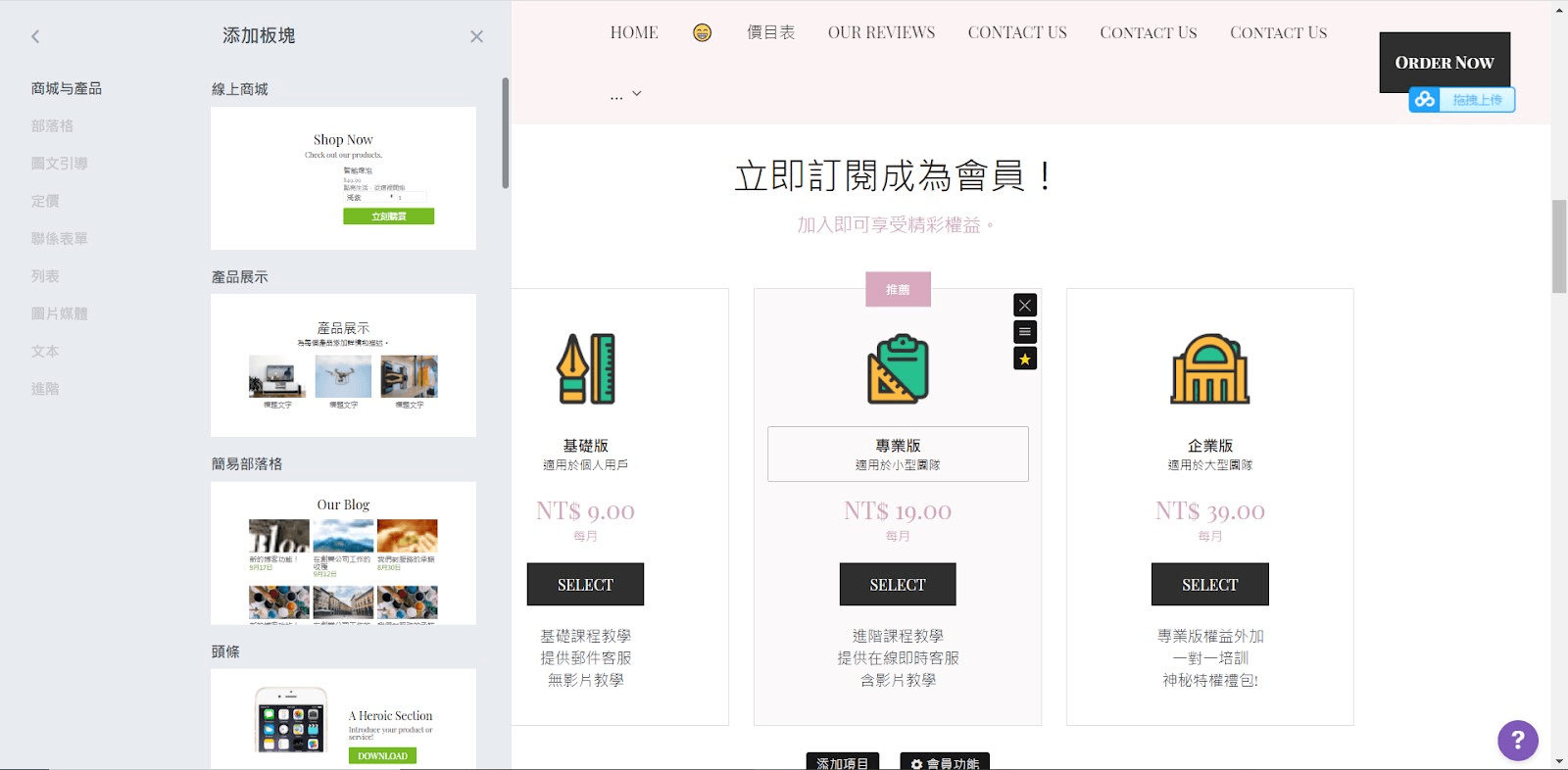Open the purple help question mark button
This screenshot has height=770, width=1568.
(x=1518, y=740)
